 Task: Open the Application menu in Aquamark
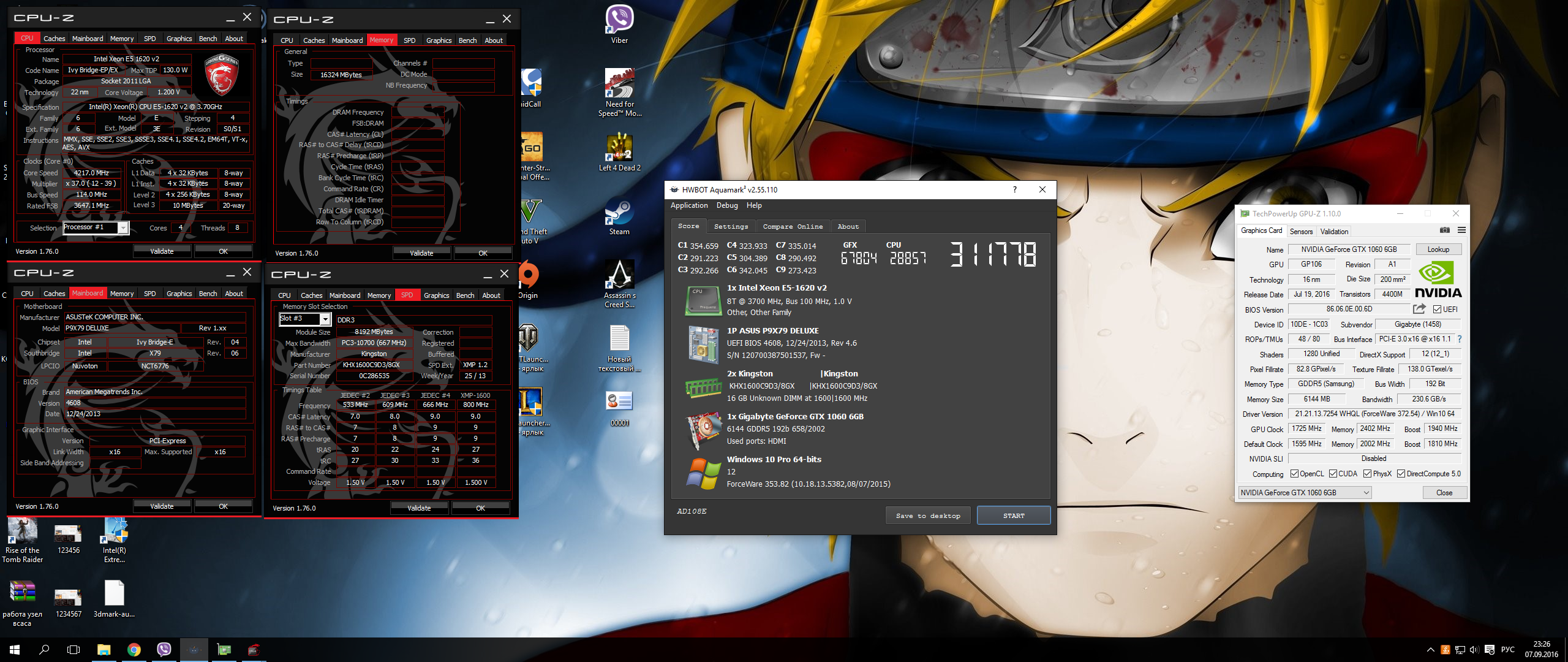tap(689, 205)
